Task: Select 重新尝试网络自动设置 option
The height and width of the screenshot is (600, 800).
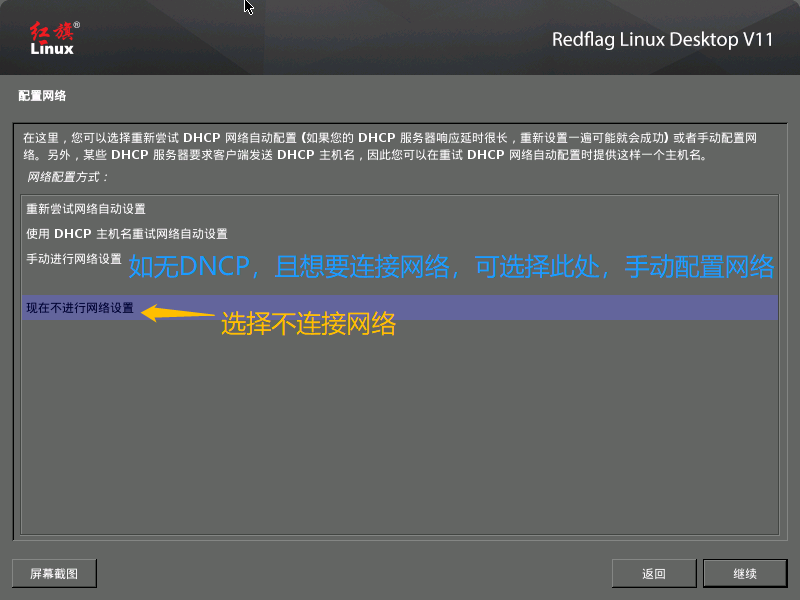Action: point(85,209)
